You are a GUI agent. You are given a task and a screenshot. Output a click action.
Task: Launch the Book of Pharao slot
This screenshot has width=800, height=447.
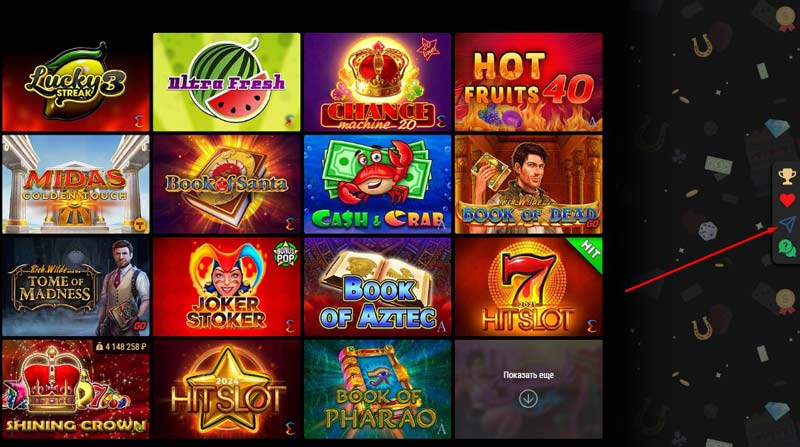pyautogui.click(x=378, y=389)
